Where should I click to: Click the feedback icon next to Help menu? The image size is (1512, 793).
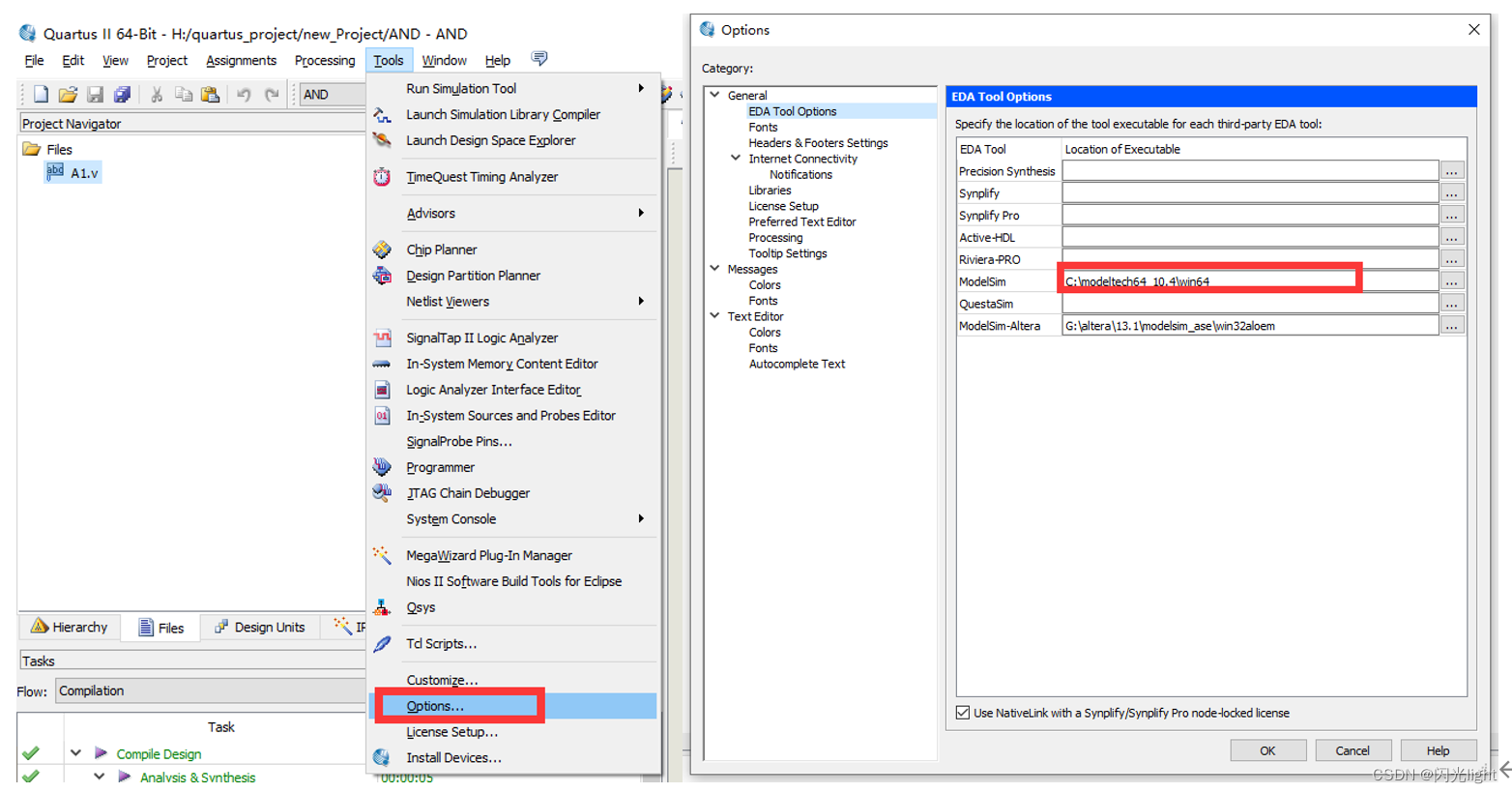click(x=539, y=59)
